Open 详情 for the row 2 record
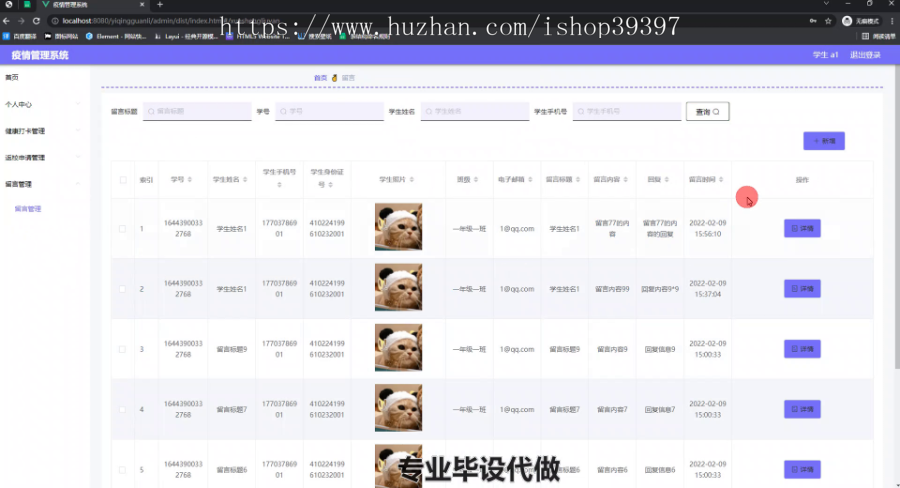This screenshot has height=488, width=900. click(x=802, y=289)
